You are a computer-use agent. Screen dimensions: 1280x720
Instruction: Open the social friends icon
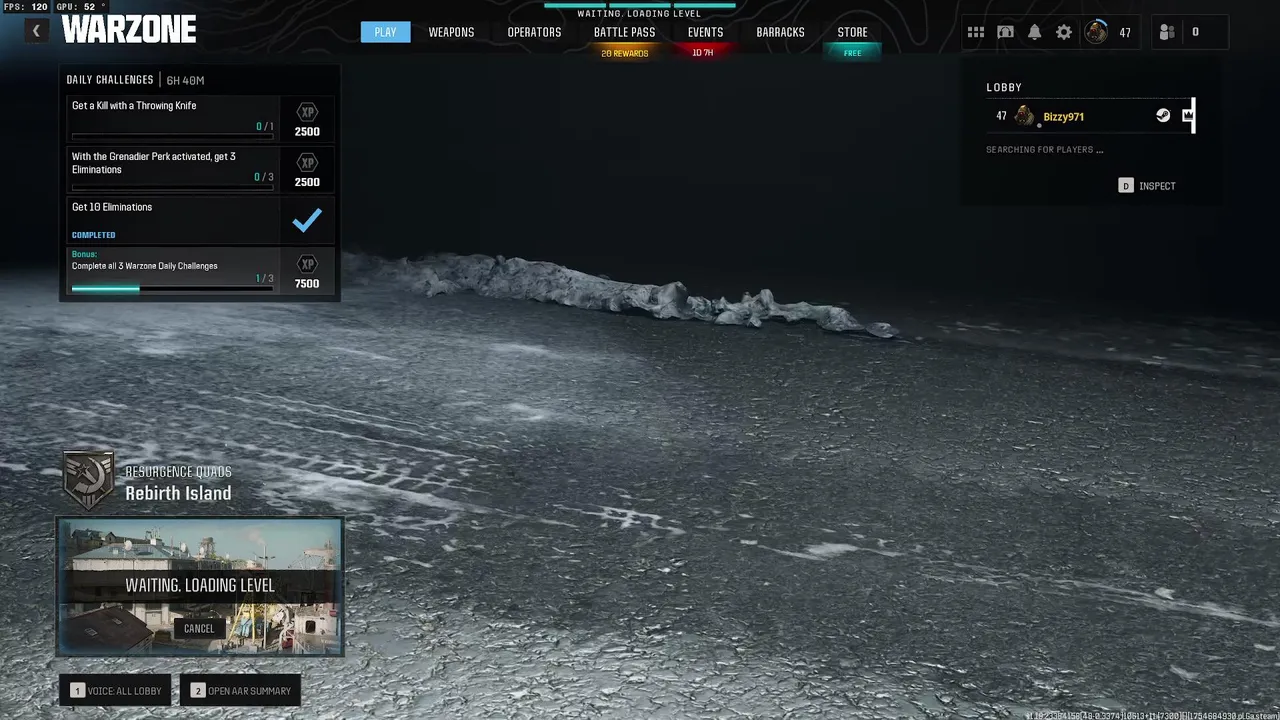1166,32
